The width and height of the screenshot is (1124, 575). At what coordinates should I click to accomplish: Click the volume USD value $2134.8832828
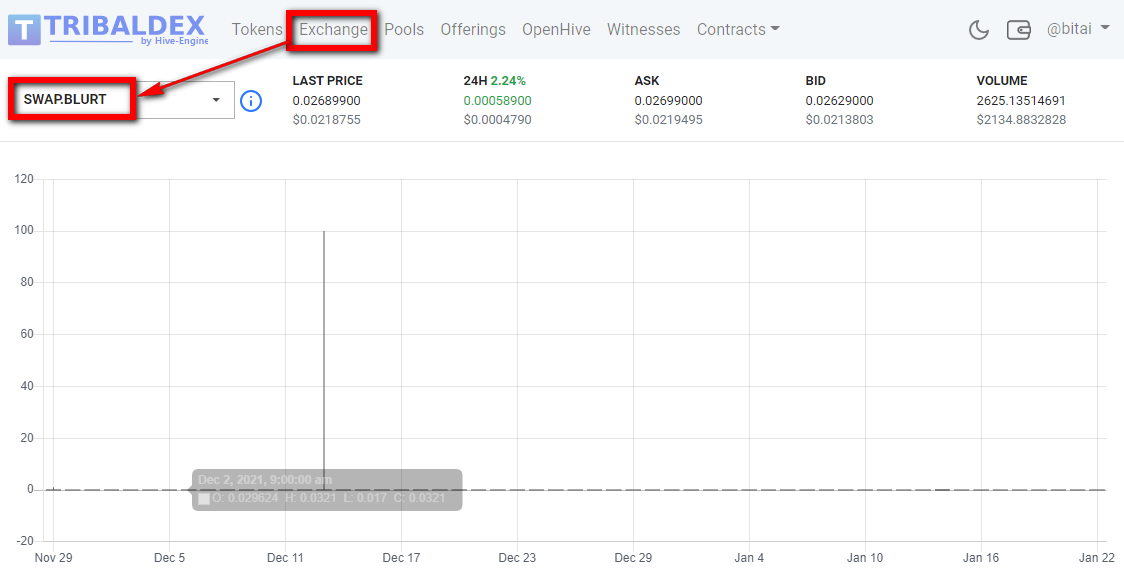click(x=1021, y=120)
